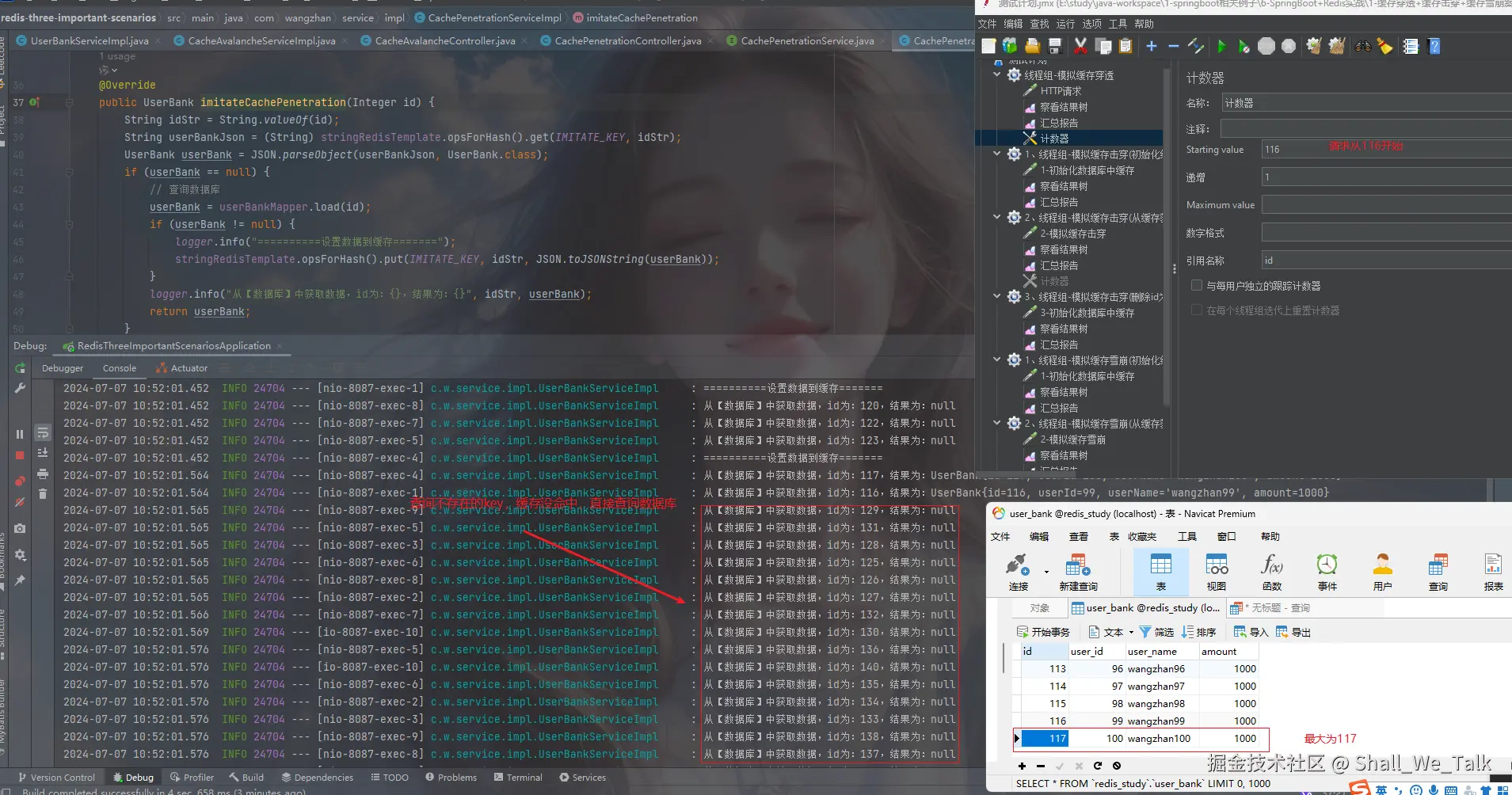Click the 开始事务 button in Navicat
Viewport: 1512px width, 795px height.
tap(1045, 631)
